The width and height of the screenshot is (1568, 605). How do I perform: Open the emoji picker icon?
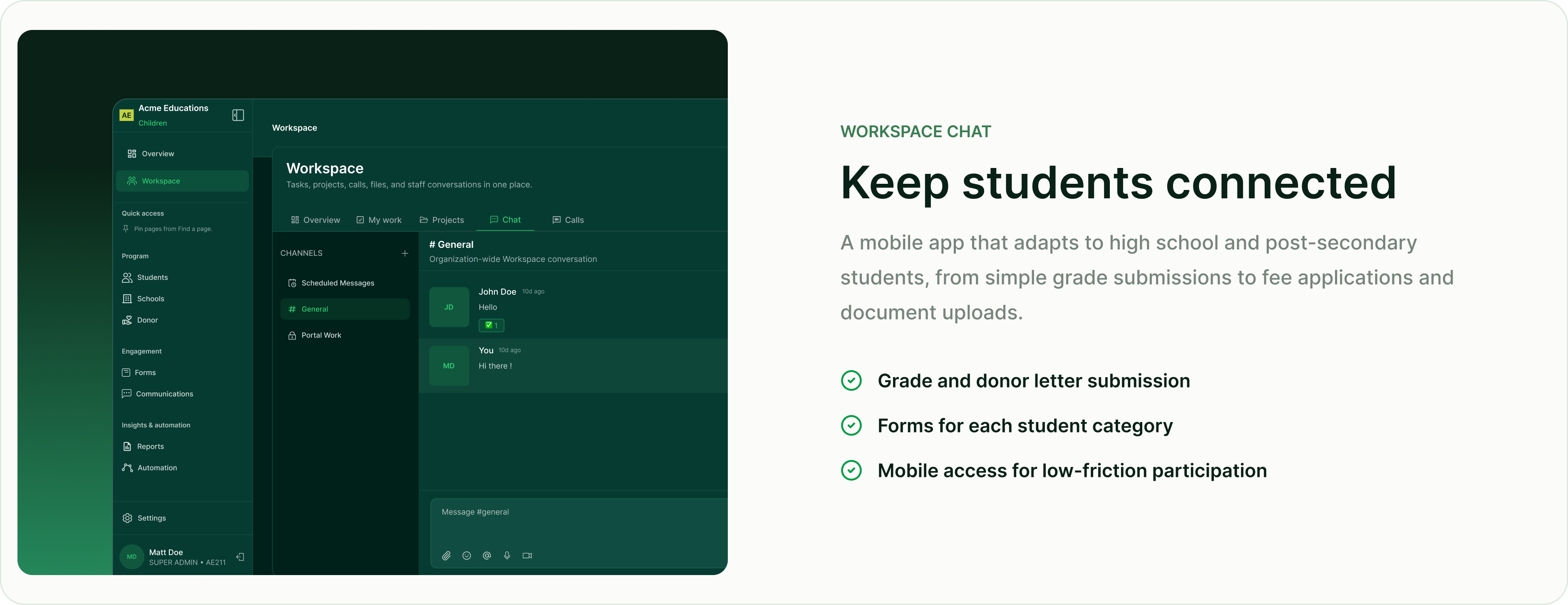467,556
